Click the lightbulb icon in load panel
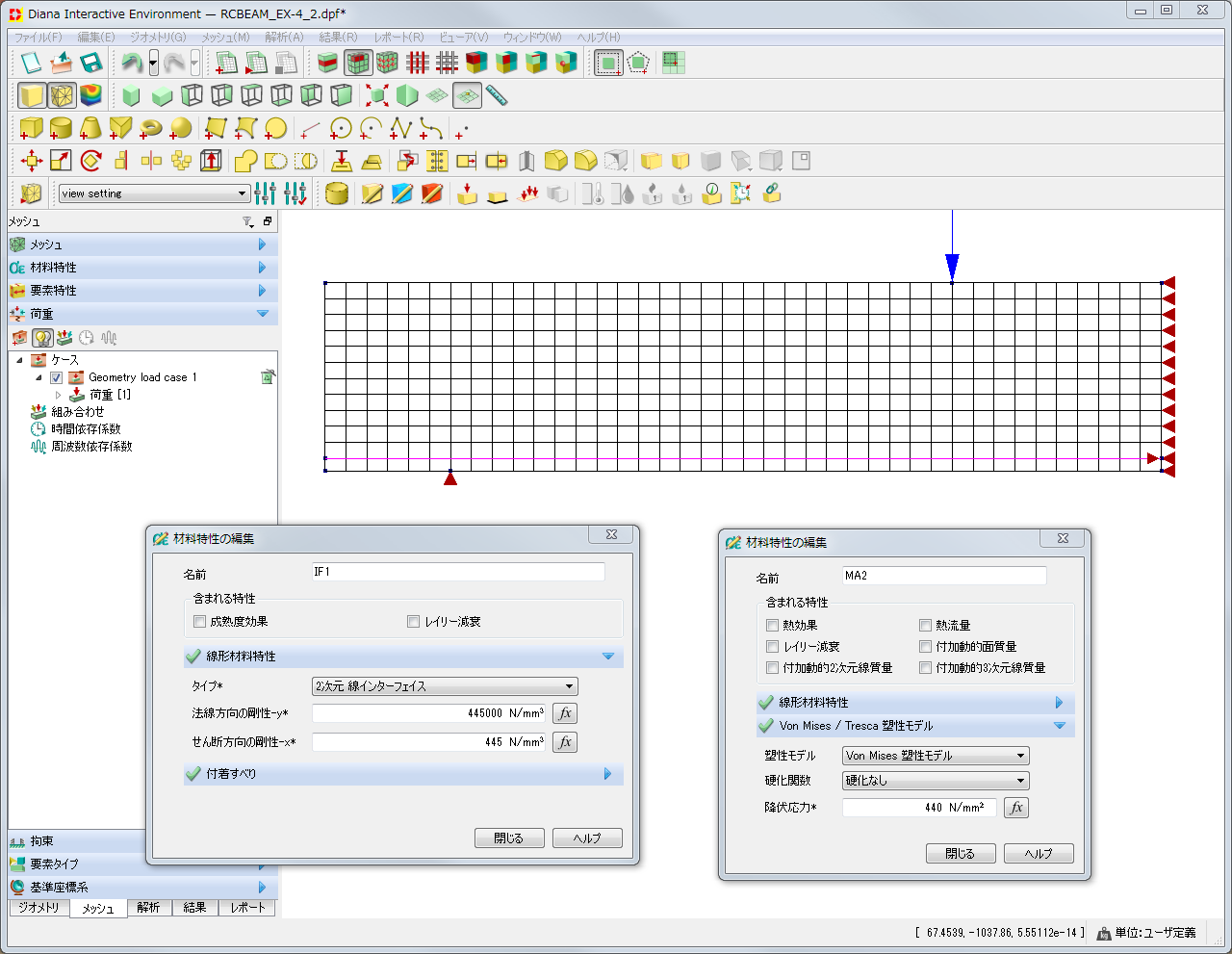Viewport: 1232px width, 954px height. click(x=41, y=338)
